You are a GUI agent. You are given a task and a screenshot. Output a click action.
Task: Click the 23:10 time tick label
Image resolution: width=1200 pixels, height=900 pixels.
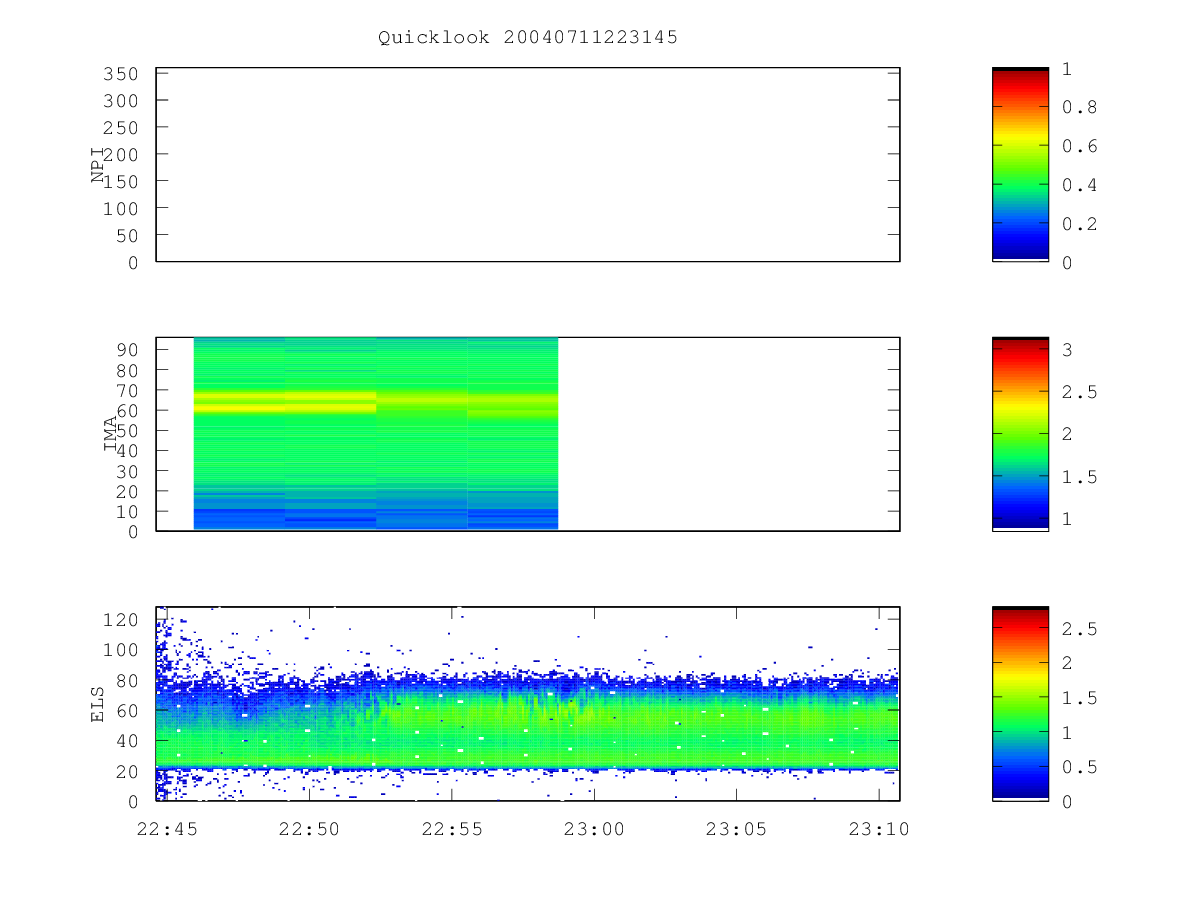879,829
